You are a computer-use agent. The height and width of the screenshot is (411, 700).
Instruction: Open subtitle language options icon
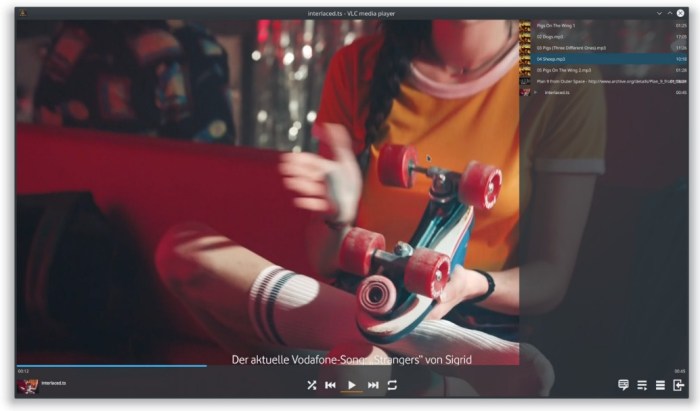[623, 385]
